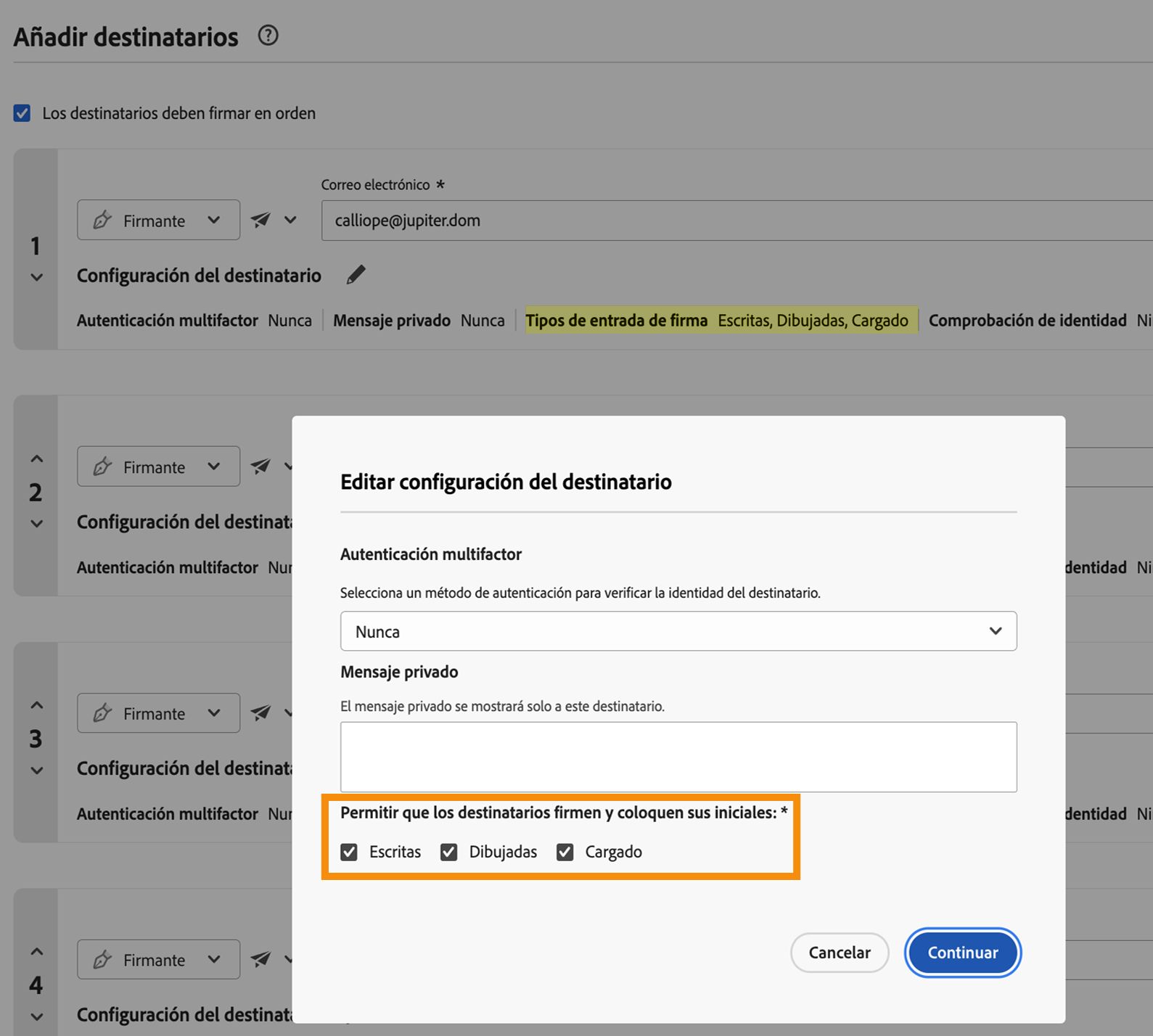Open Firmante role dropdown for recipient 1
Image resolution: width=1153 pixels, height=1036 pixels.
[158, 220]
